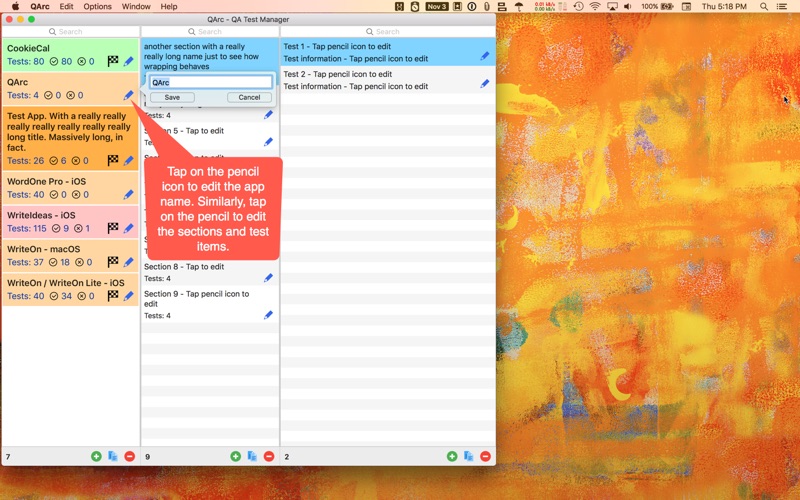Click Cancel in the rename popup

[249, 97]
